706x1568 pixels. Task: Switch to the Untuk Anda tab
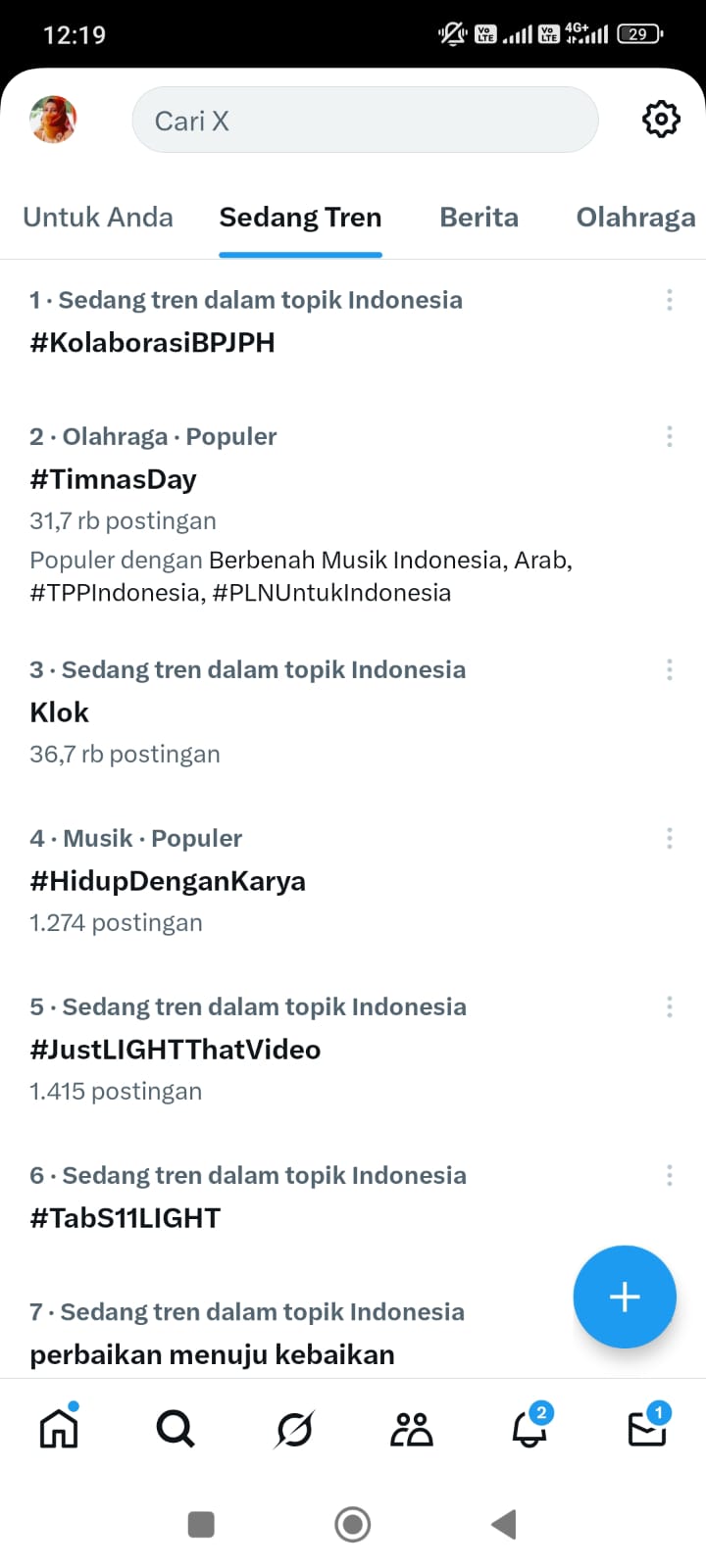tap(98, 218)
